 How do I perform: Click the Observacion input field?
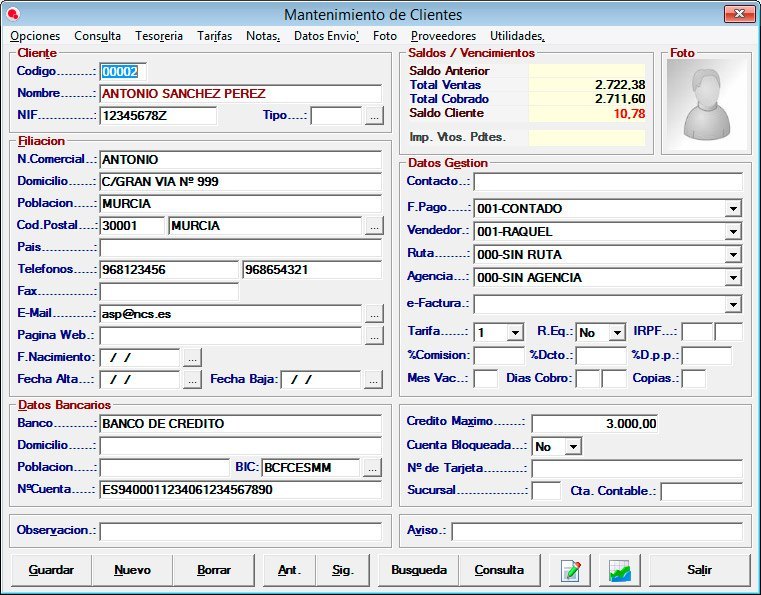click(x=240, y=531)
